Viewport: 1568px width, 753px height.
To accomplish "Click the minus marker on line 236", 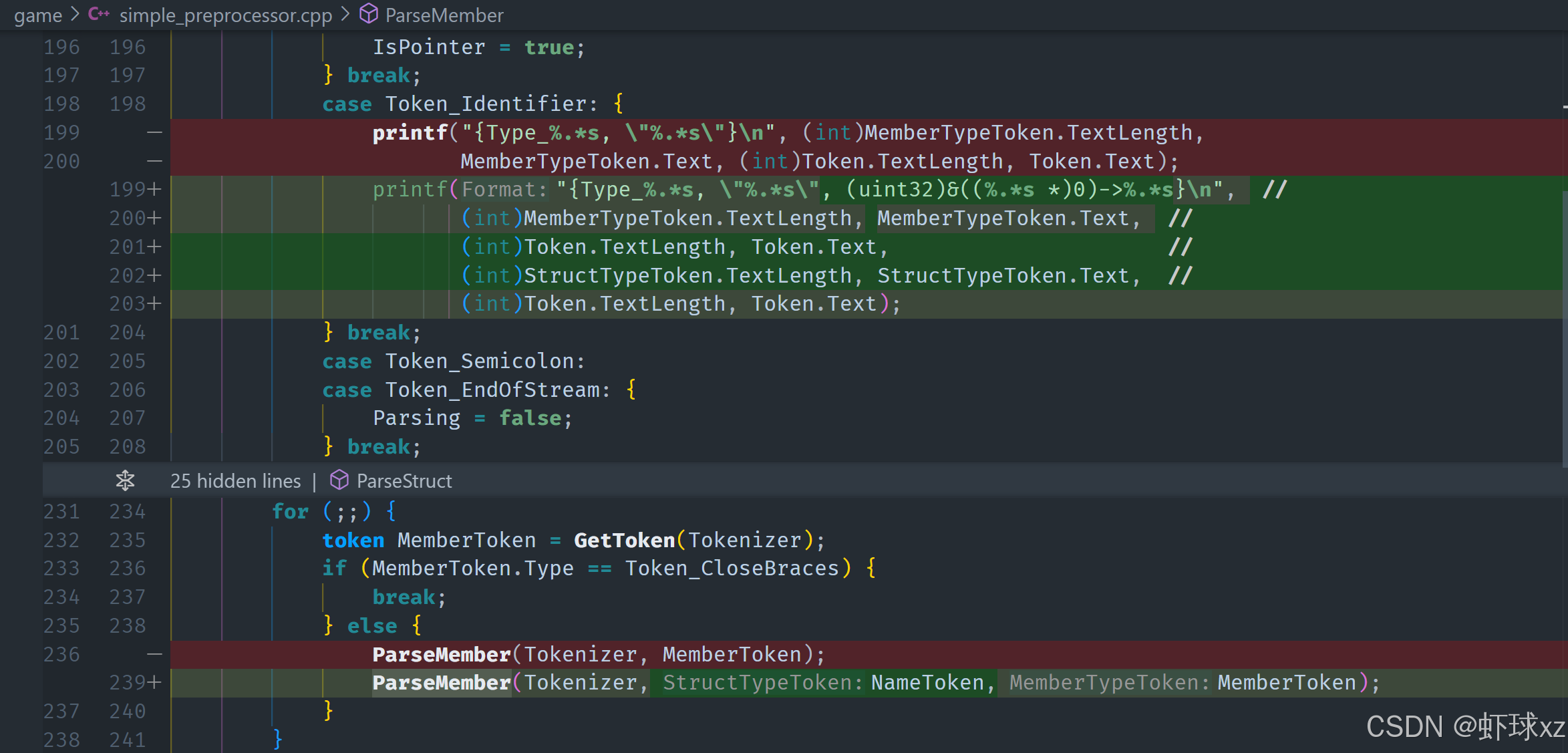I will coord(154,654).
